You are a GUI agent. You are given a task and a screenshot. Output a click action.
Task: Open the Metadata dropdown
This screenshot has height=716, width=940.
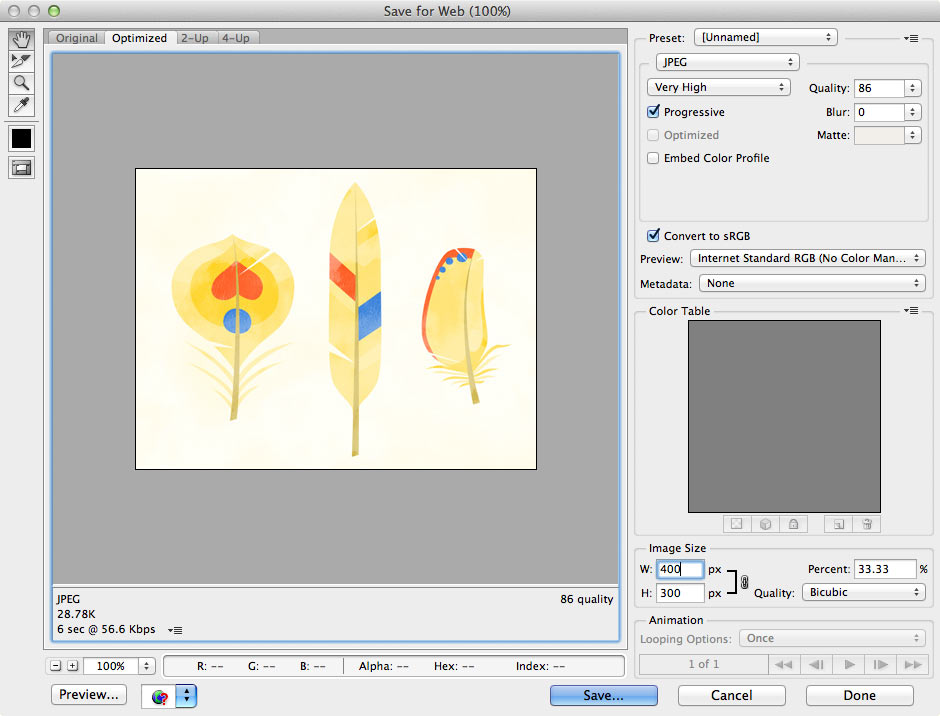pyautogui.click(x=812, y=283)
